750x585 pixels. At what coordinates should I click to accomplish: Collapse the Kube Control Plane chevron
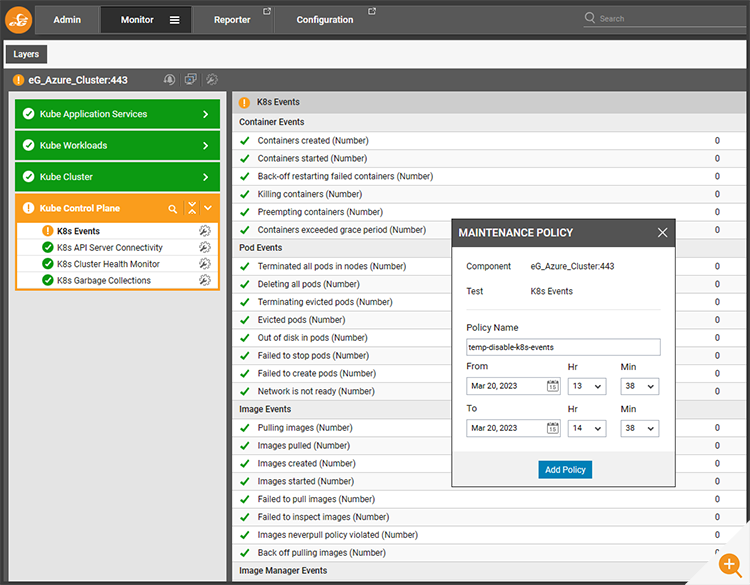208,208
